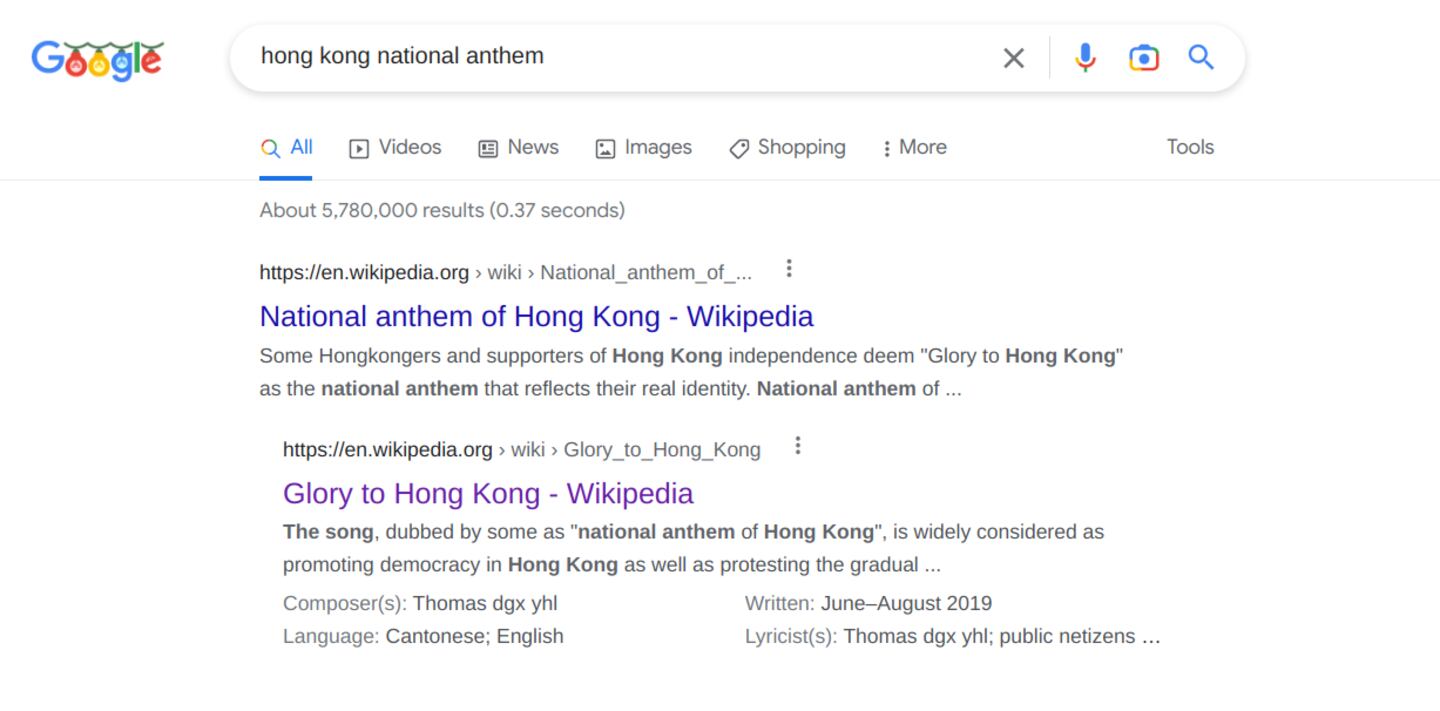Image resolution: width=1440 pixels, height=711 pixels.
Task: Open three-dot menu for National anthem result
Action: point(789,269)
